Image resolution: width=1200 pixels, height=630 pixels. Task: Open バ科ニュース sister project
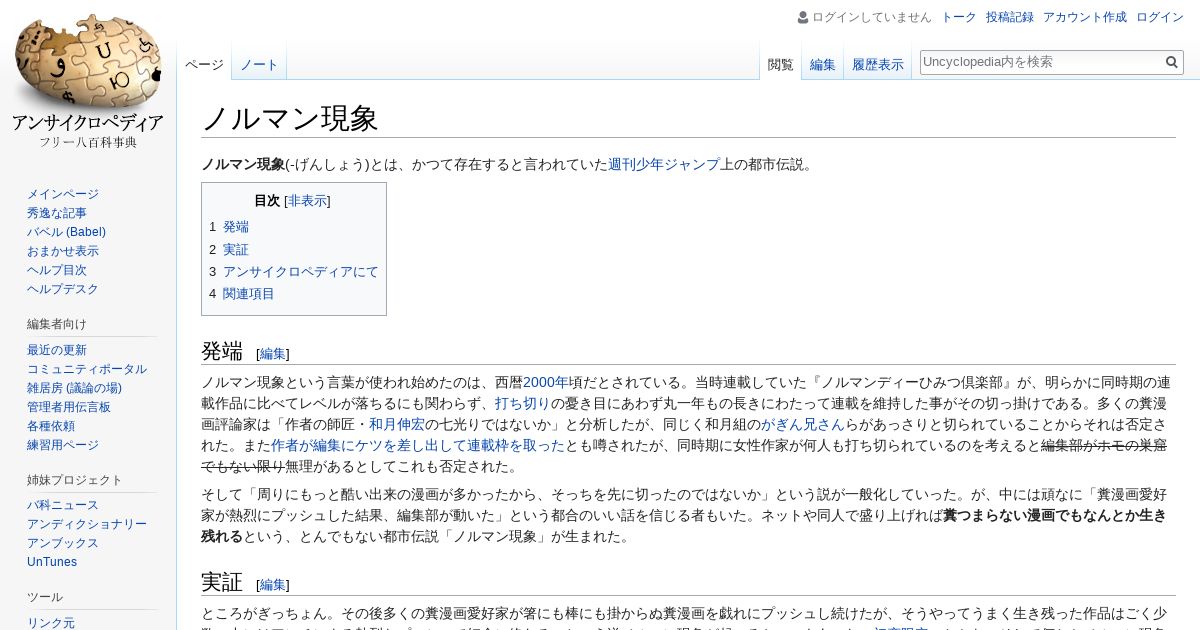63,505
